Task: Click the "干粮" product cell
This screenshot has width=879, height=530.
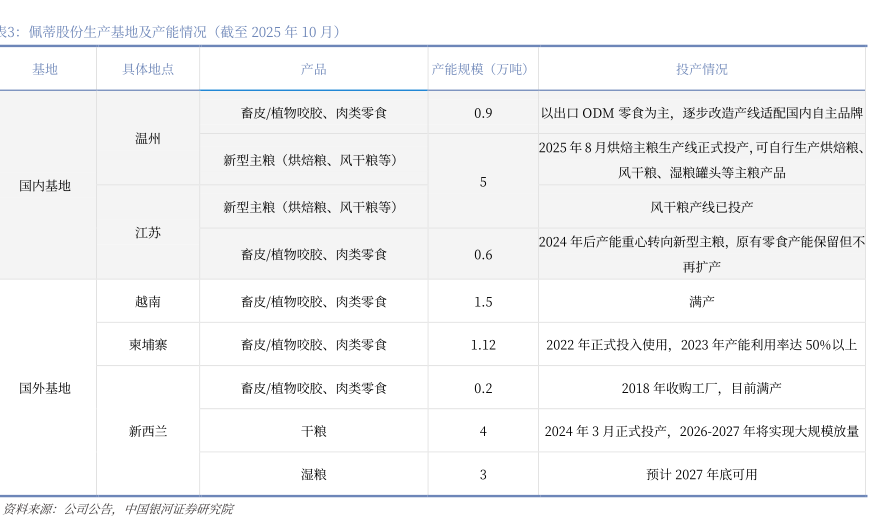Action: (313, 431)
